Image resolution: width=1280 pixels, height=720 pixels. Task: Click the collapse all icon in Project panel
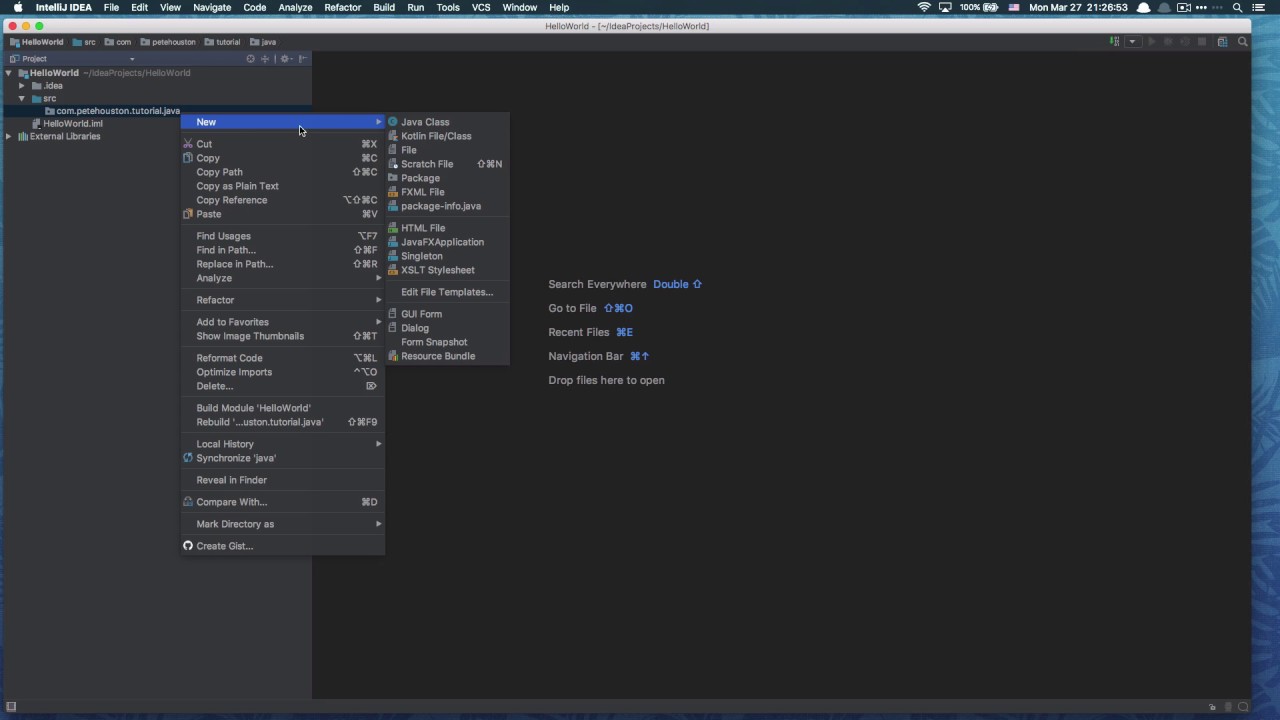click(x=265, y=59)
